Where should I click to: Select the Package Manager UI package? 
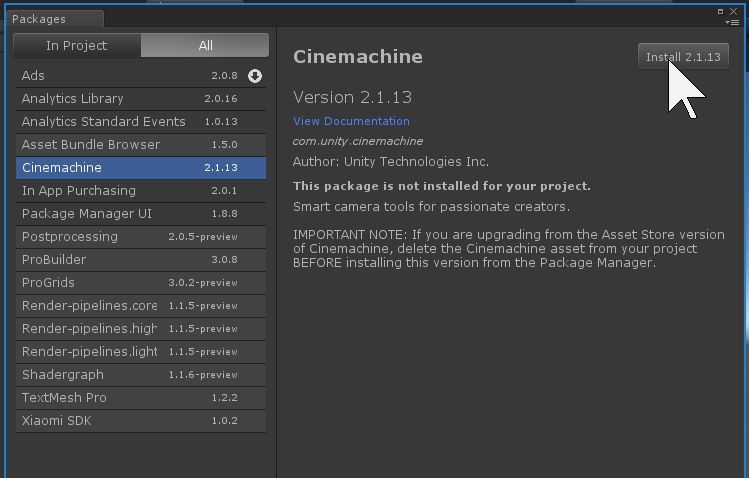click(x=141, y=213)
